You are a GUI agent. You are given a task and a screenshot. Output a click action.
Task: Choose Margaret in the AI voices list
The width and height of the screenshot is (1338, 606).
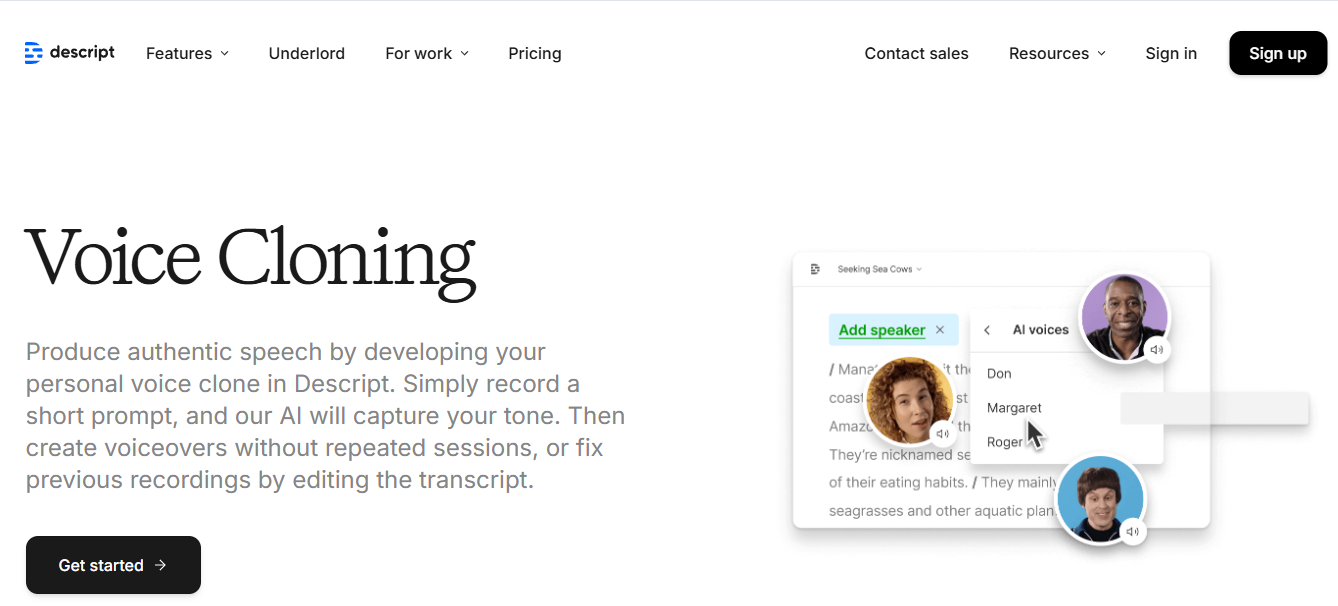click(x=1014, y=407)
